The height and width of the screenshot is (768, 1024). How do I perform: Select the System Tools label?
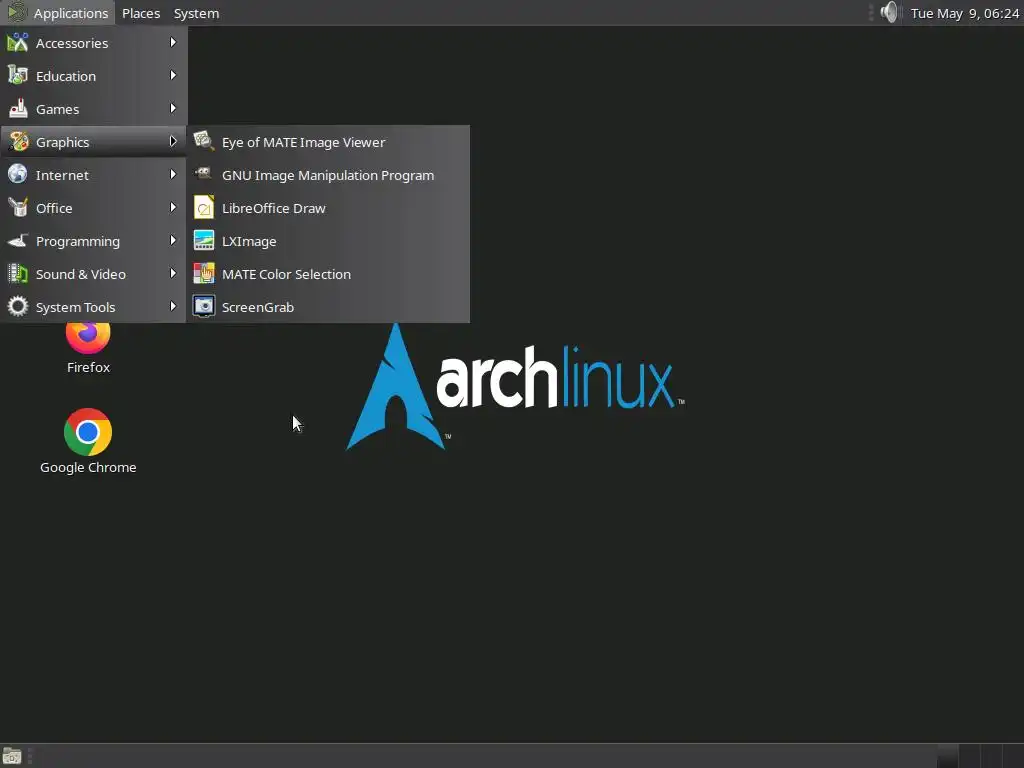[x=75, y=308]
